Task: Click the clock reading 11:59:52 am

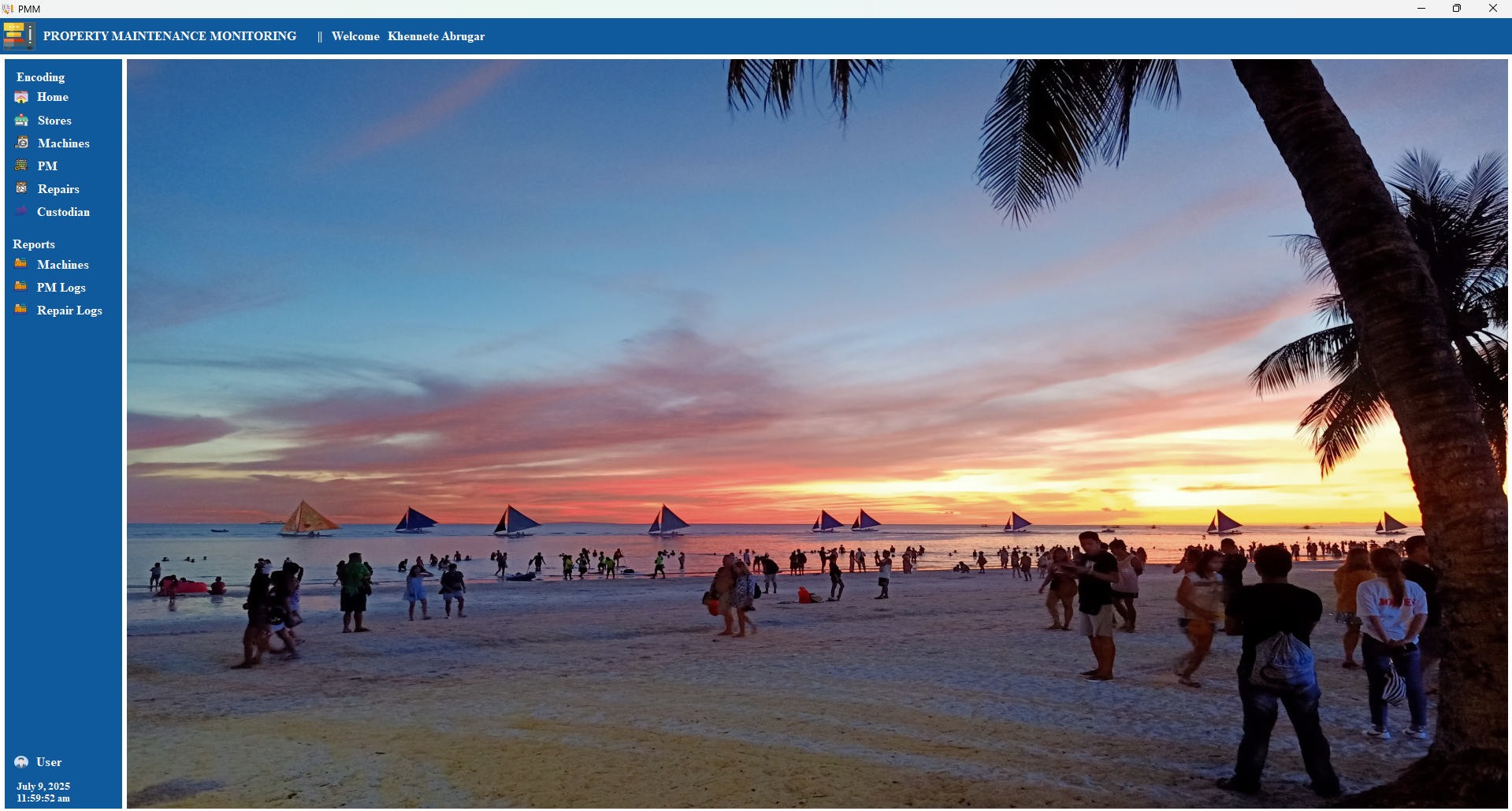Action: tap(43, 798)
